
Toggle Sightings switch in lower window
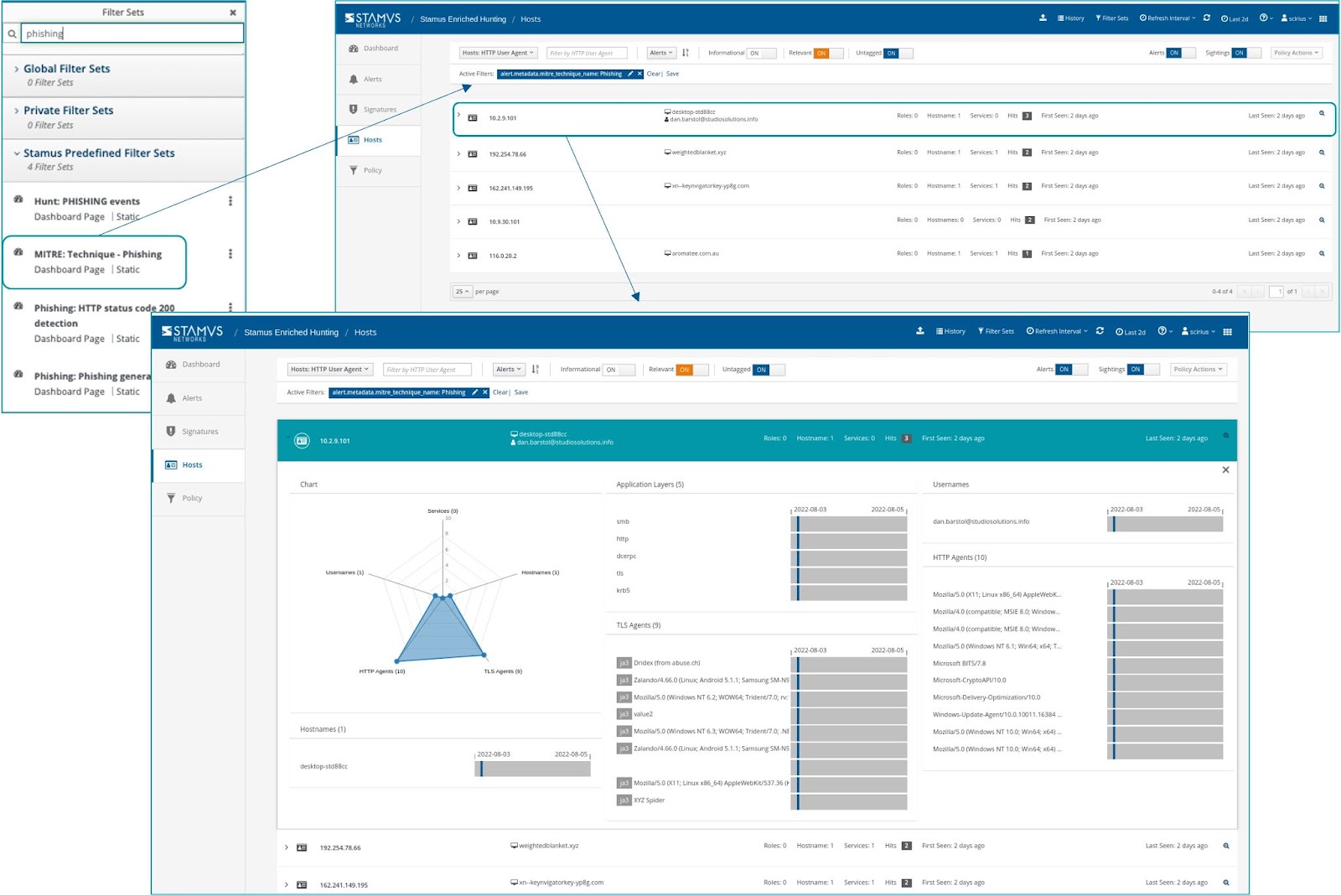[1143, 369]
